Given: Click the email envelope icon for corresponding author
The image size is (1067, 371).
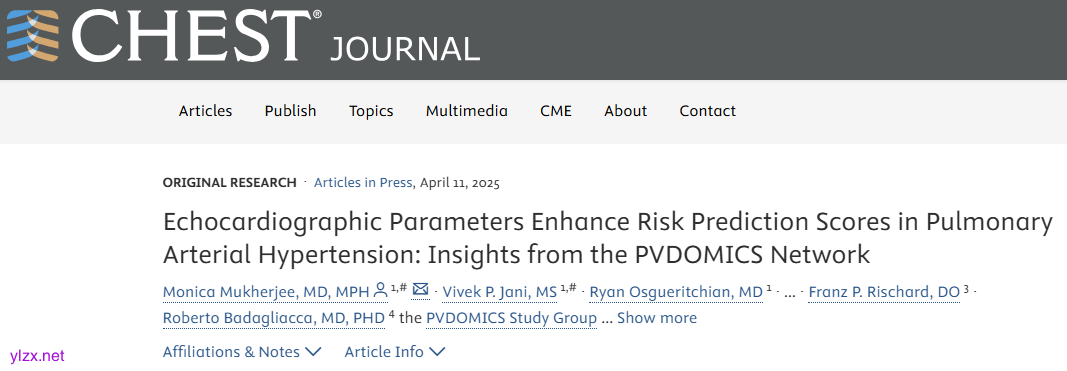Looking at the screenshot, I should (421, 291).
